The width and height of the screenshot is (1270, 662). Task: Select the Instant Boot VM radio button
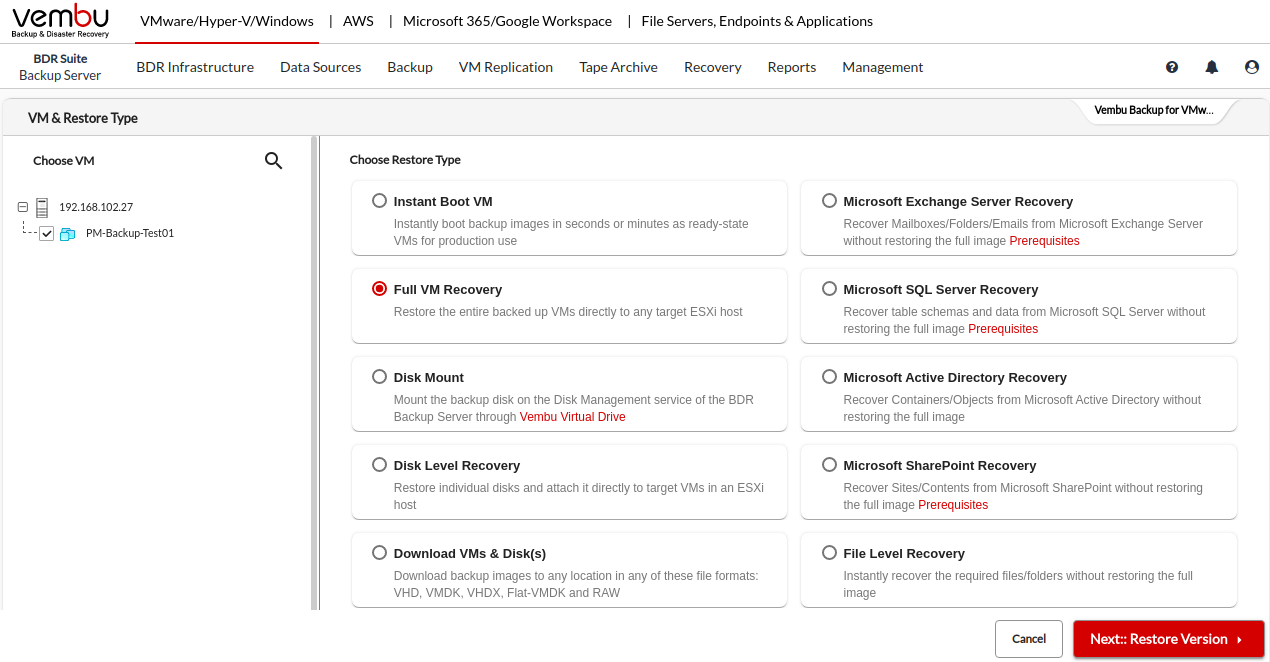coord(379,201)
